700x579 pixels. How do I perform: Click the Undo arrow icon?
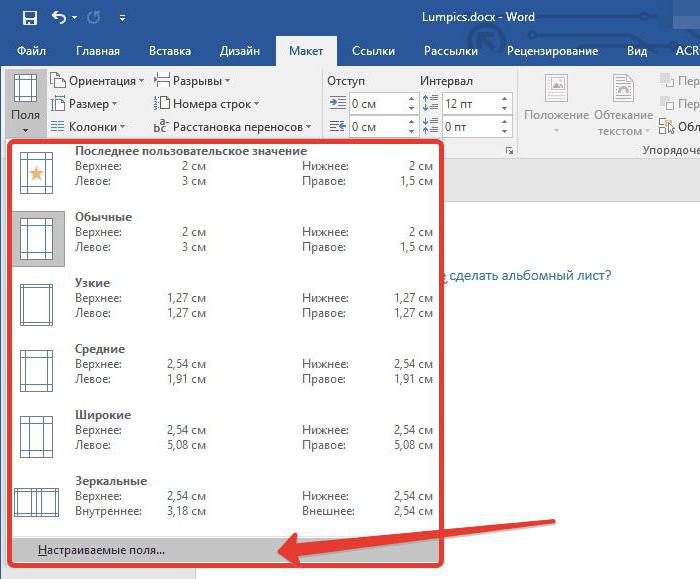pos(58,17)
